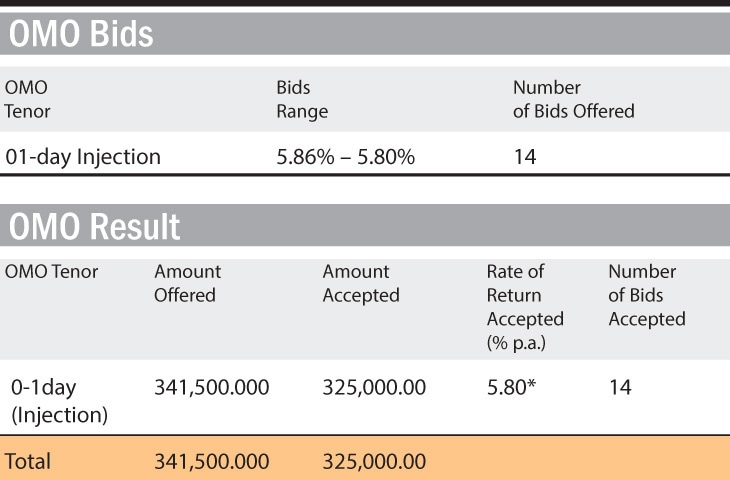This screenshot has height=480, width=730.
Task: Click the OMO Bids section header
Action: point(81,34)
